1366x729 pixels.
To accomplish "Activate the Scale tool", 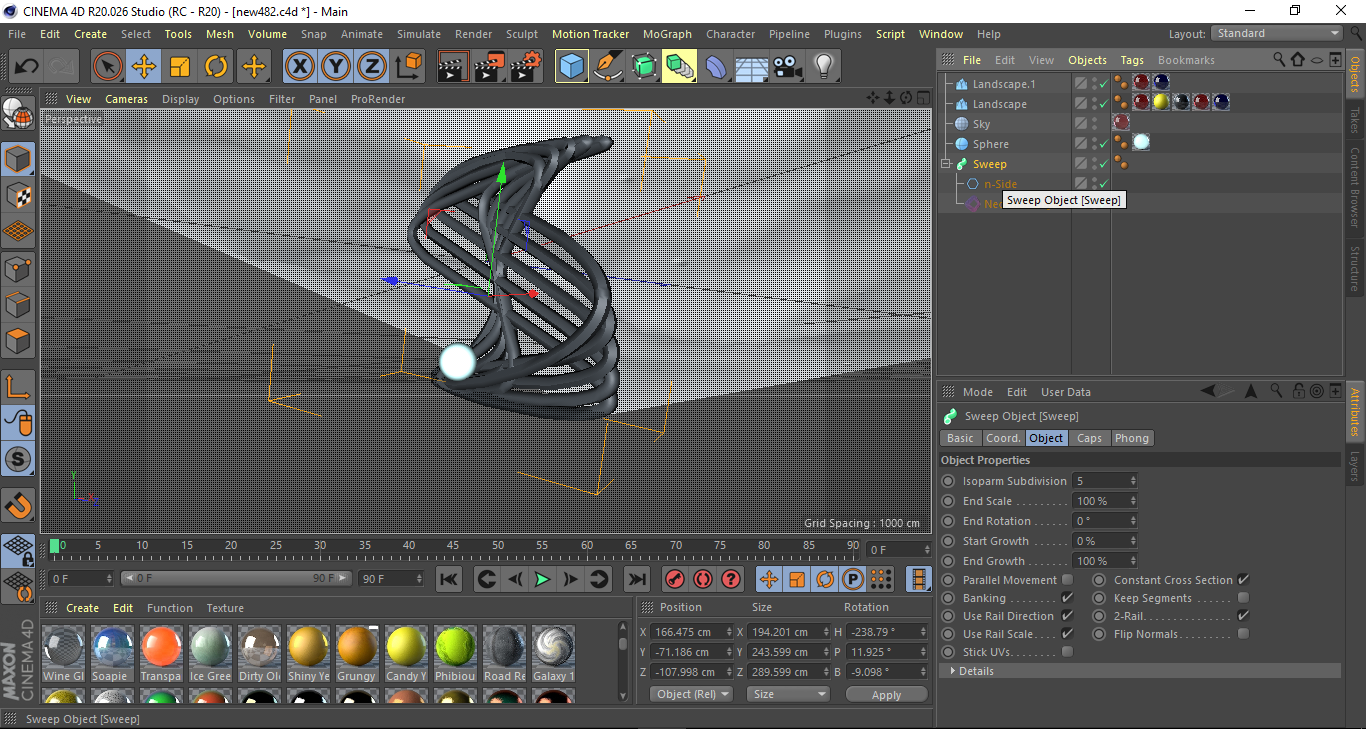I will tap(180, 67).
